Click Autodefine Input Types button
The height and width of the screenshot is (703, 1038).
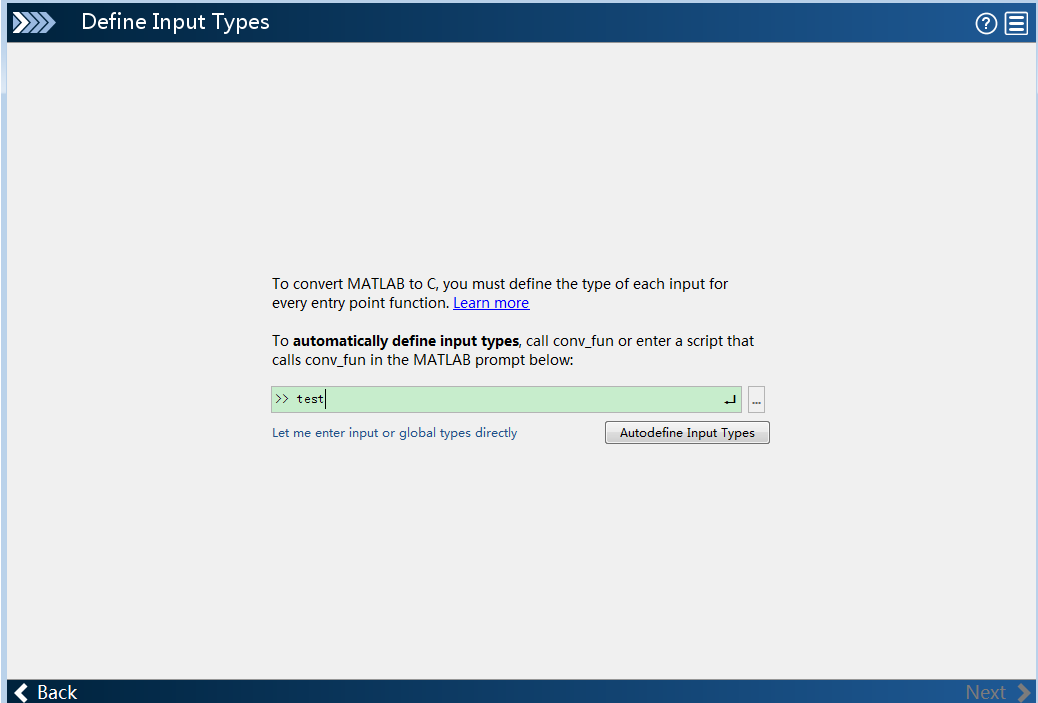pyautogui.click(x=686, y=432)
